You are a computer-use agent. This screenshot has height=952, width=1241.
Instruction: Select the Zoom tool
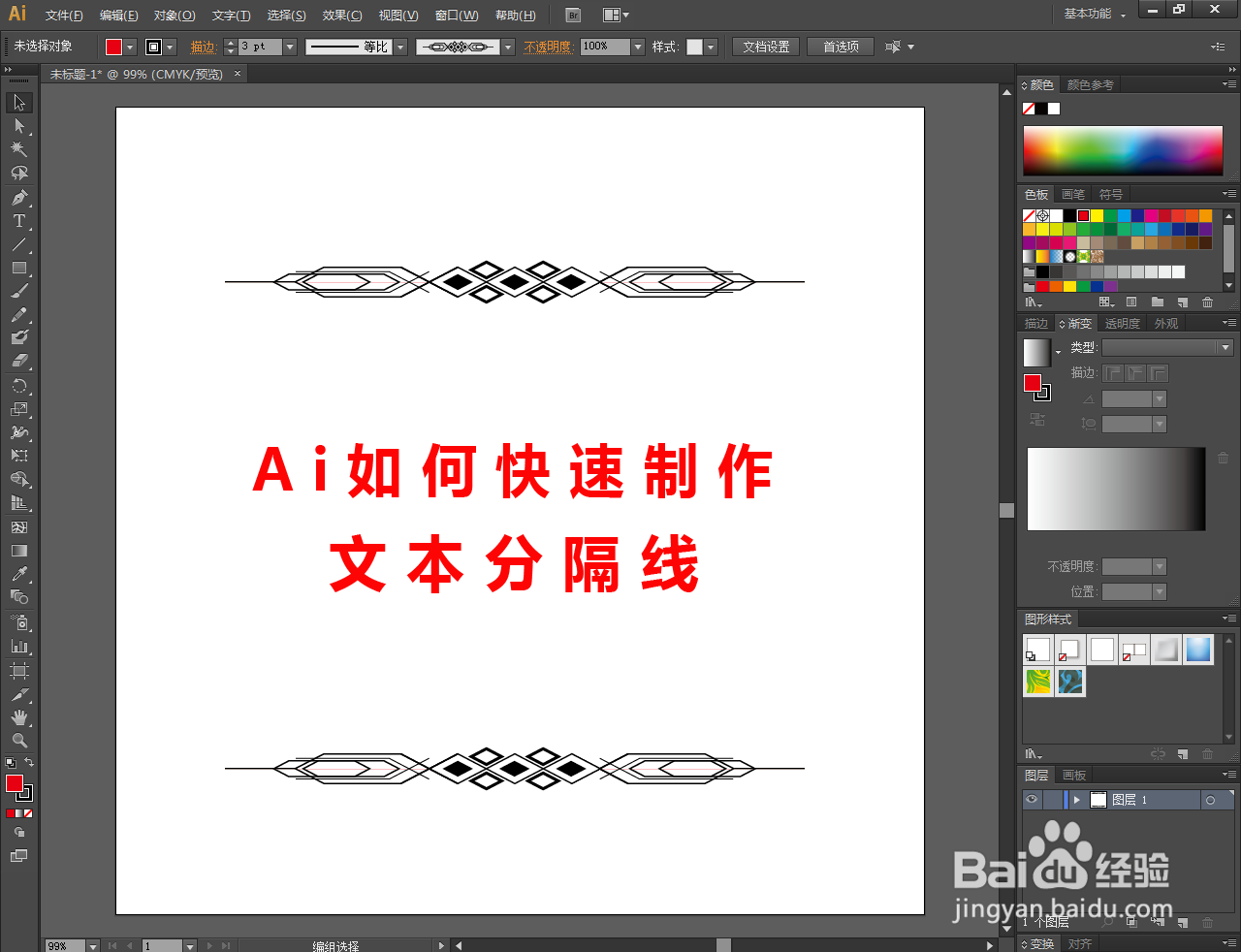(x=17, y=741)
